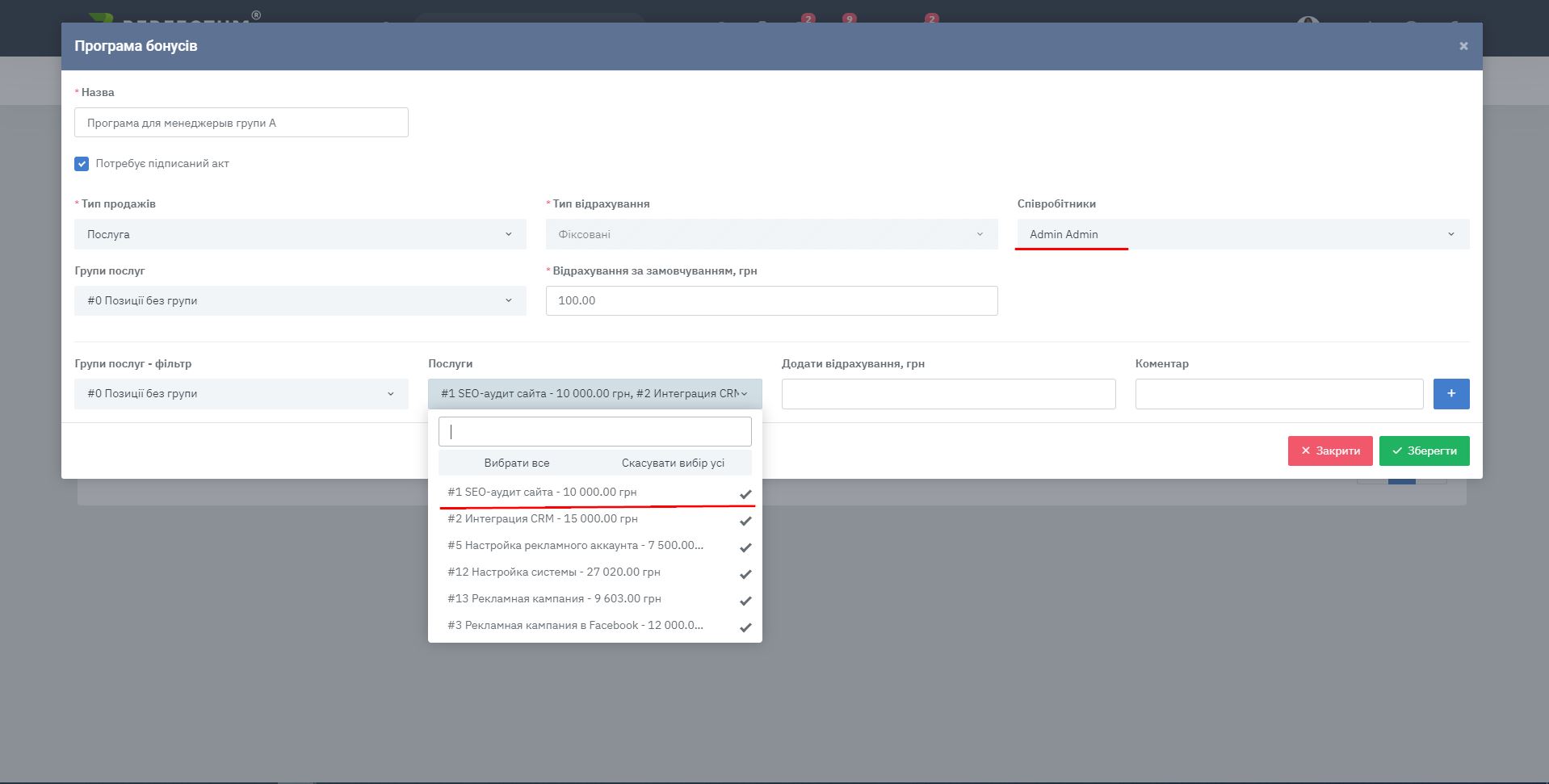Click the search box in the services list
The width and height of the screenshot is (1549, 784).
click(595, 431)
